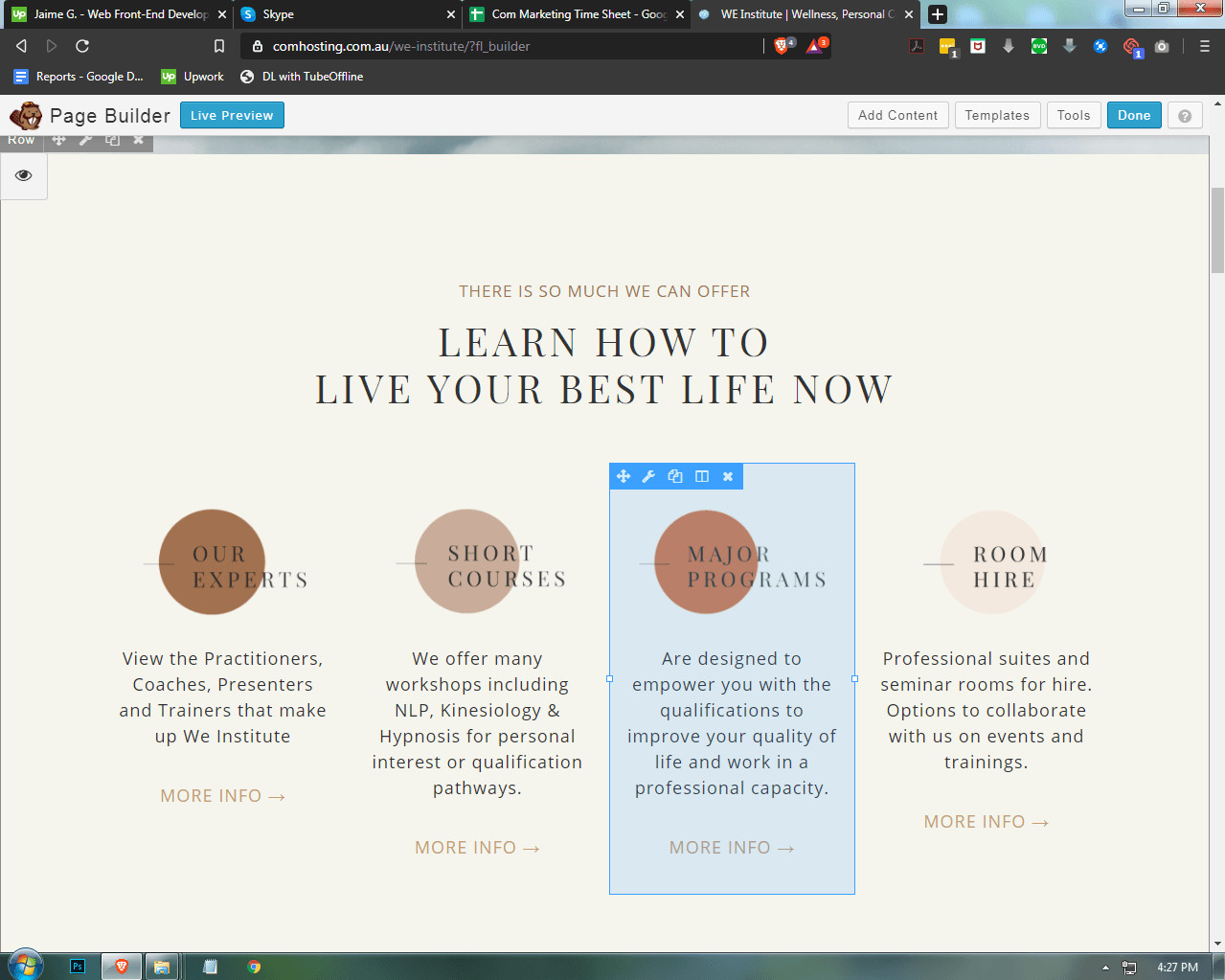Click the 'LIVE YOUR BEST LIFE NOW' heading
Screen dimensions: 1225x980
(x=604, y=390)
